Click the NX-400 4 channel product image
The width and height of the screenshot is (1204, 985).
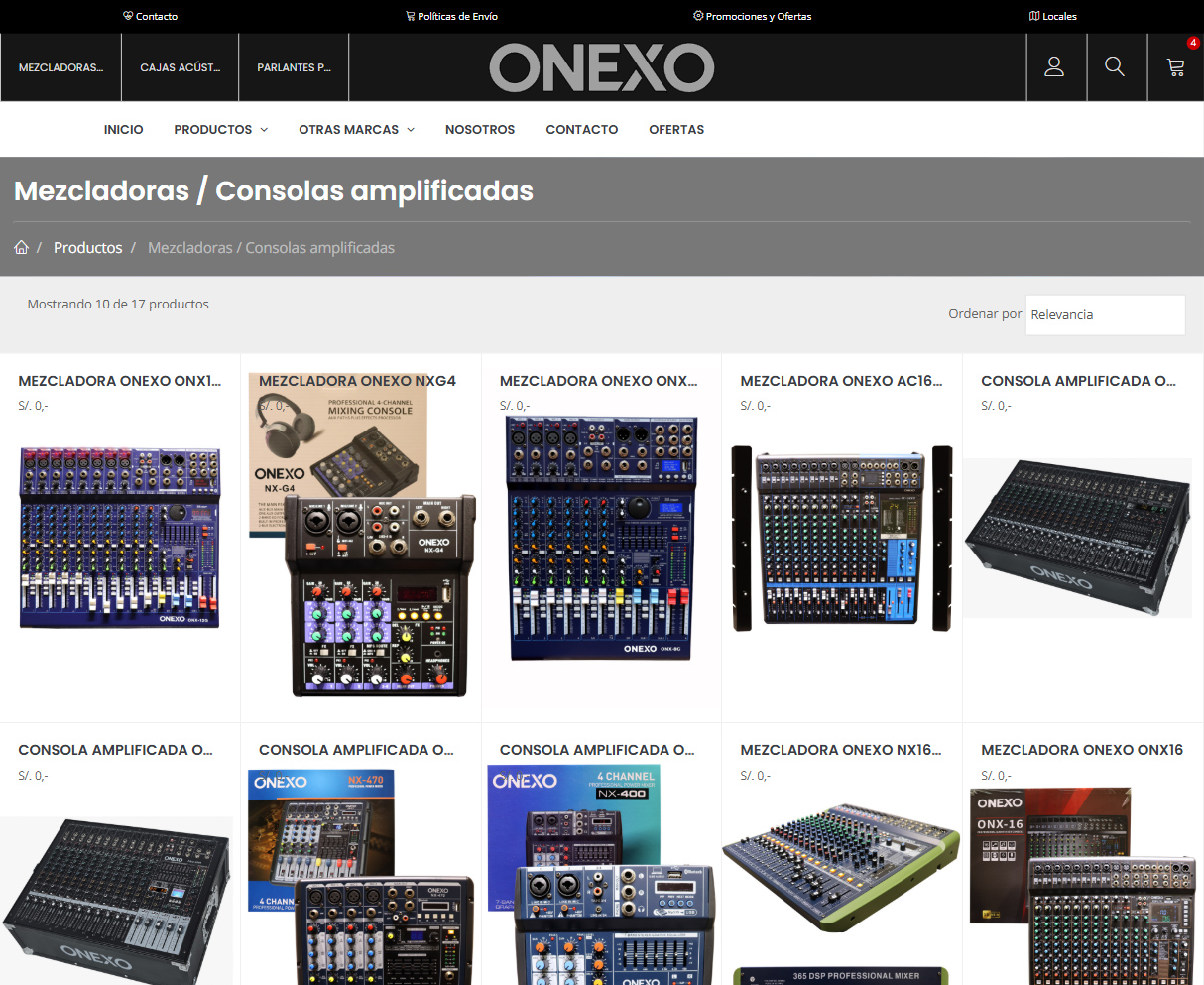[601, 875]
